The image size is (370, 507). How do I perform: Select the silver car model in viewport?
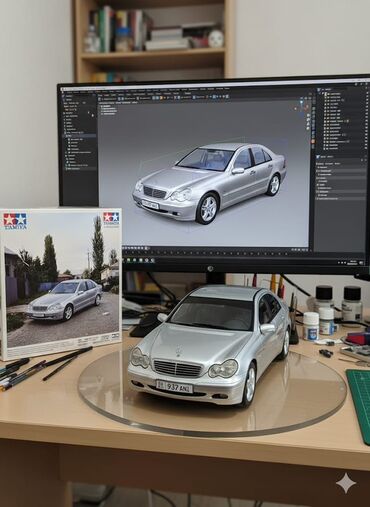(x=210, y=183)
